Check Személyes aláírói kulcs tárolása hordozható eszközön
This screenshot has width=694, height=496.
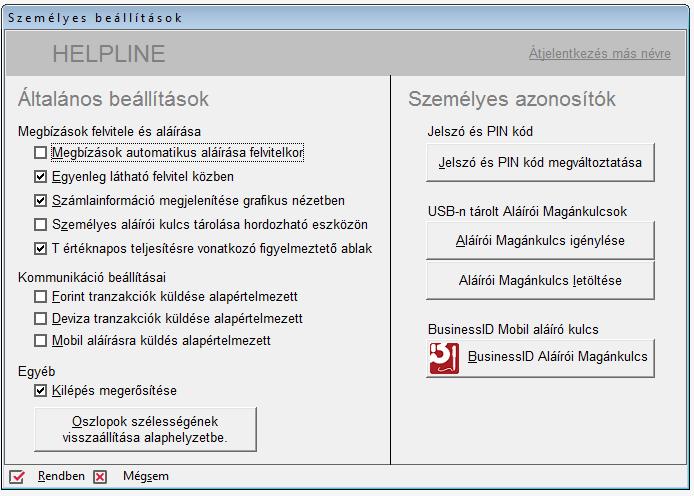click(40, 224)
